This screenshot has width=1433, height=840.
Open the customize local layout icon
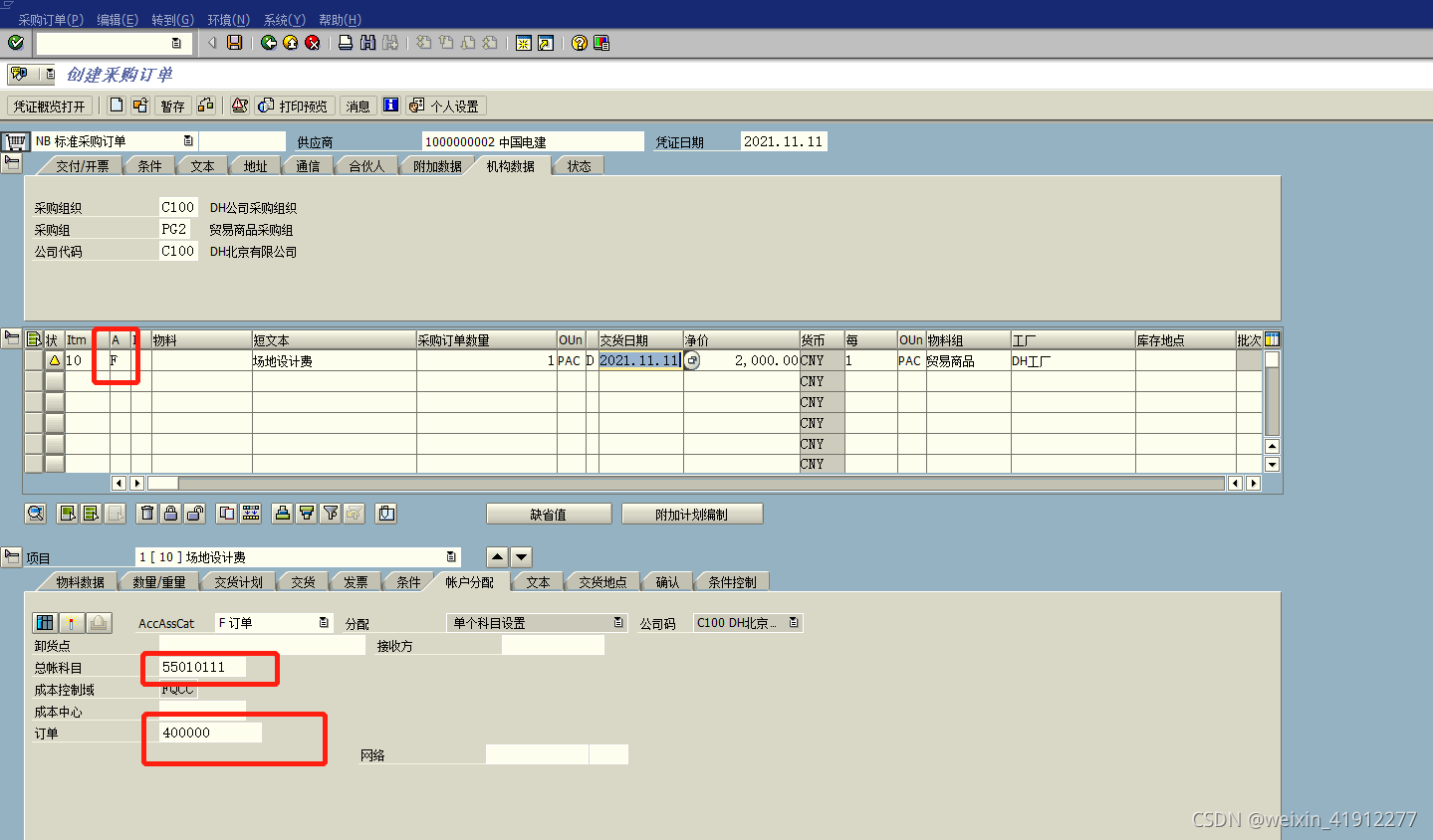[601, 43]
